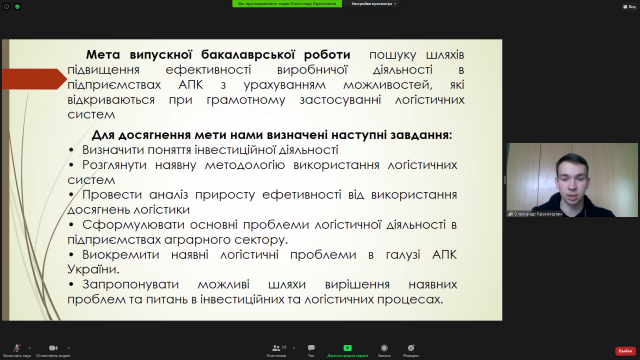
Task: Click the green screen viewing notification bar
Action: point(287,4)
